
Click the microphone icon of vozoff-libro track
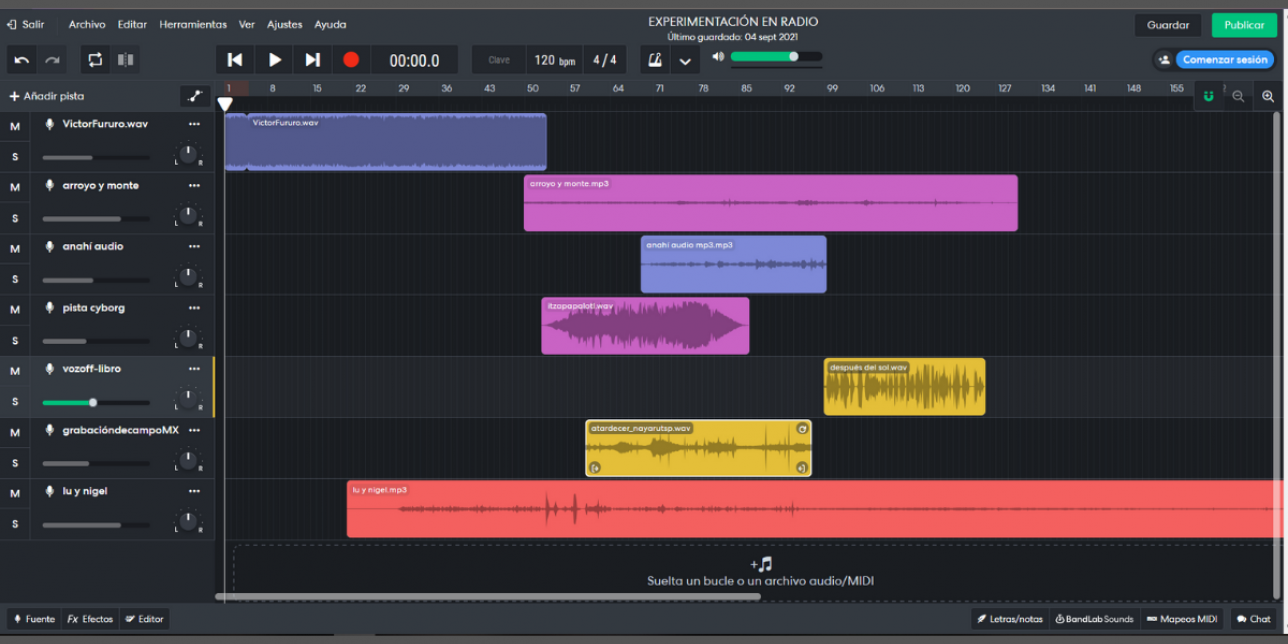[x=49, y=369]
